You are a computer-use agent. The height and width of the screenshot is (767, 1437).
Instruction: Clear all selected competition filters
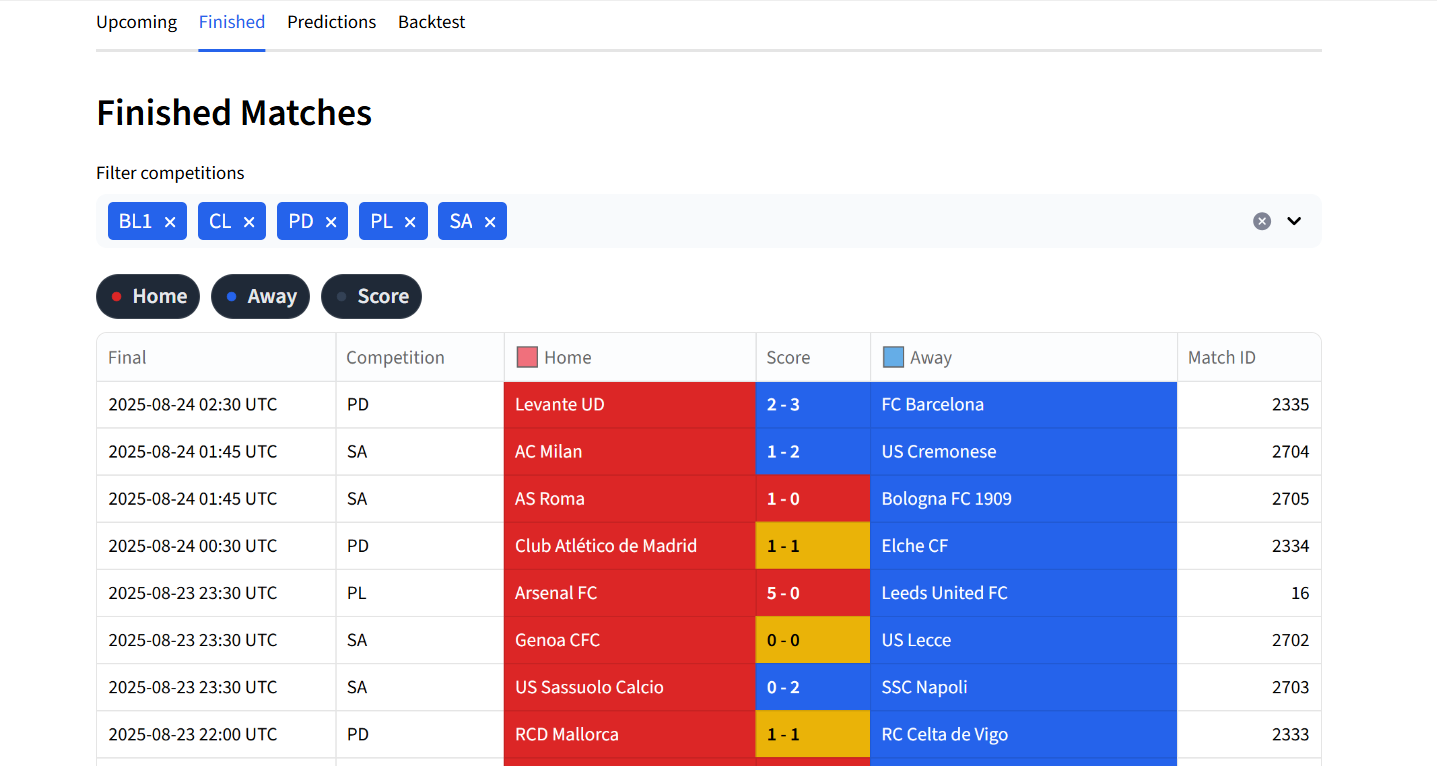click(1262, 221)
